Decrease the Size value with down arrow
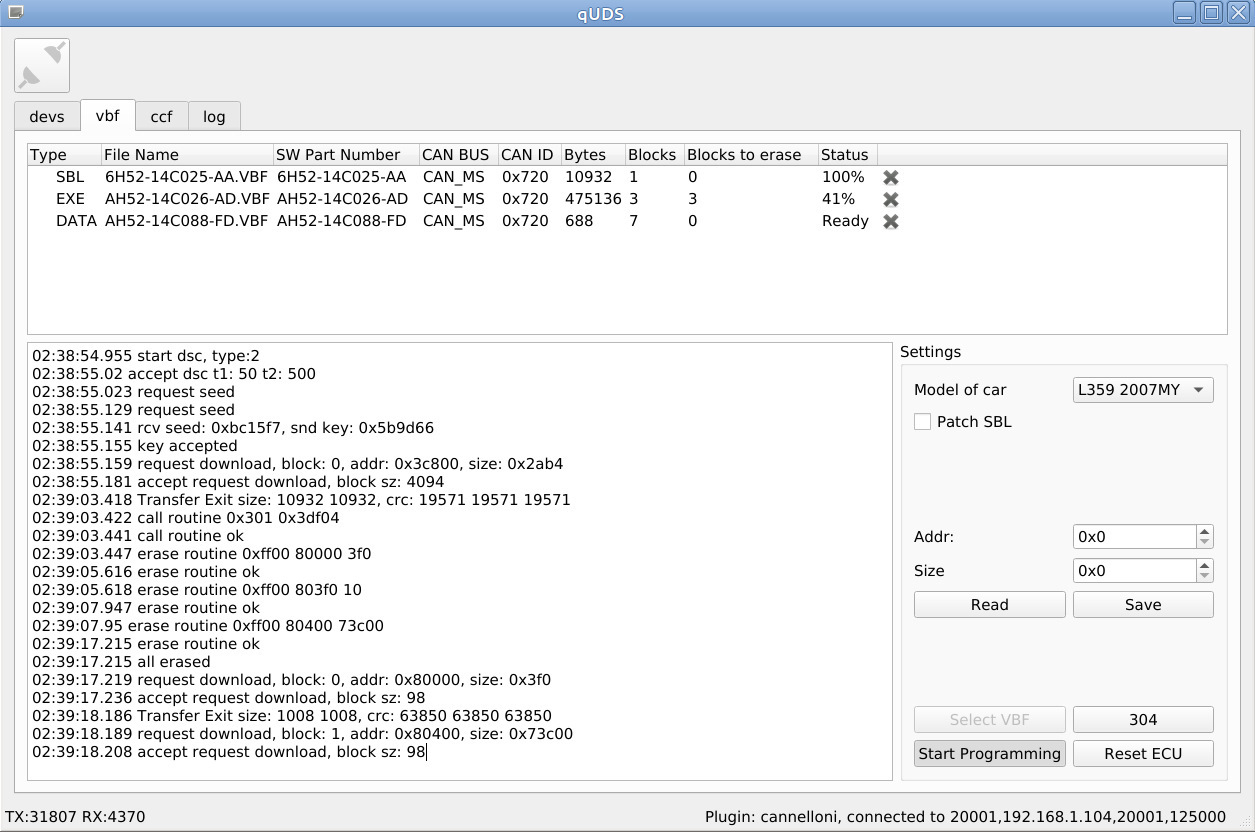Image resolution: width=1255 pixels, height=832 pixels. (1205, 577)
